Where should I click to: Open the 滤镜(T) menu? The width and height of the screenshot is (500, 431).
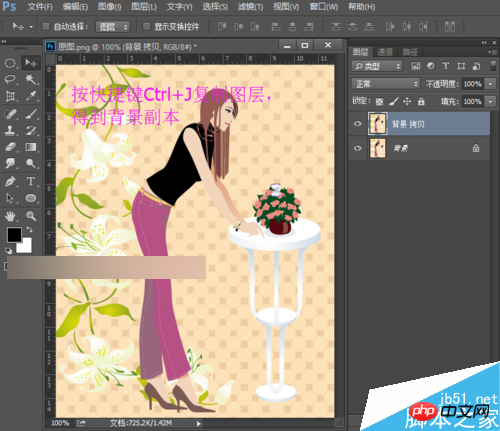(x=250, y=7)
